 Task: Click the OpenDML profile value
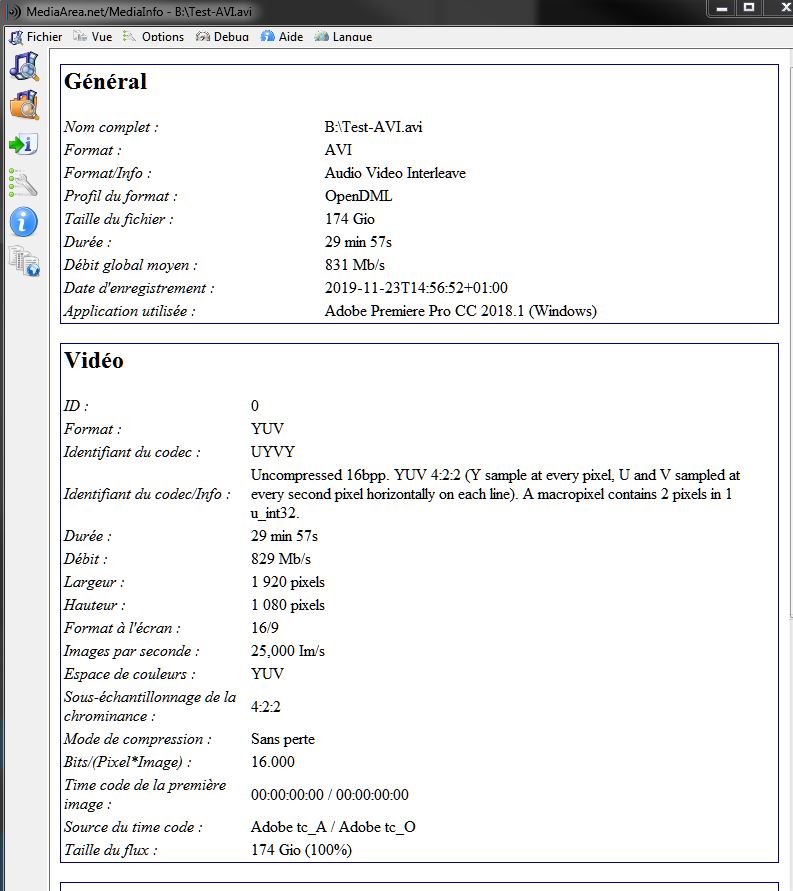pyautogui.click(x=358, y=196)
